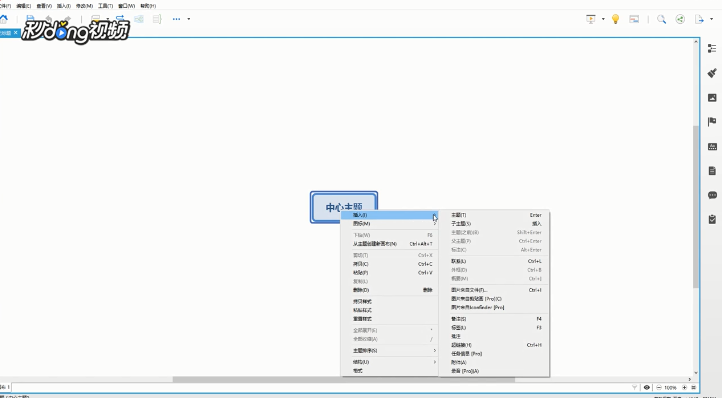Expand the Export dropdown arrow
722x398 pixels.
pos(711,19)
